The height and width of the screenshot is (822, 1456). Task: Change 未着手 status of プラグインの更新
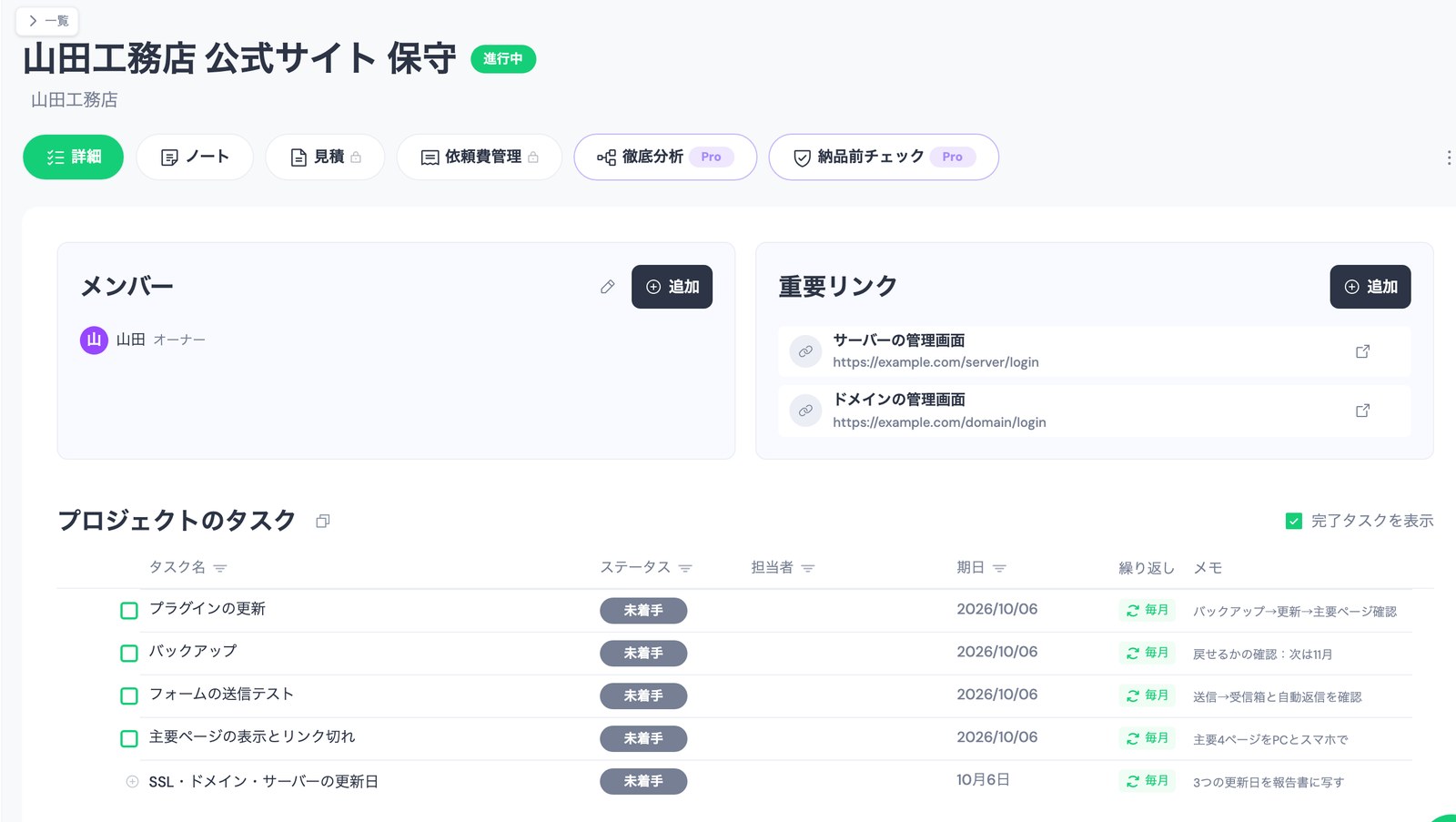(x=643, y=611)
